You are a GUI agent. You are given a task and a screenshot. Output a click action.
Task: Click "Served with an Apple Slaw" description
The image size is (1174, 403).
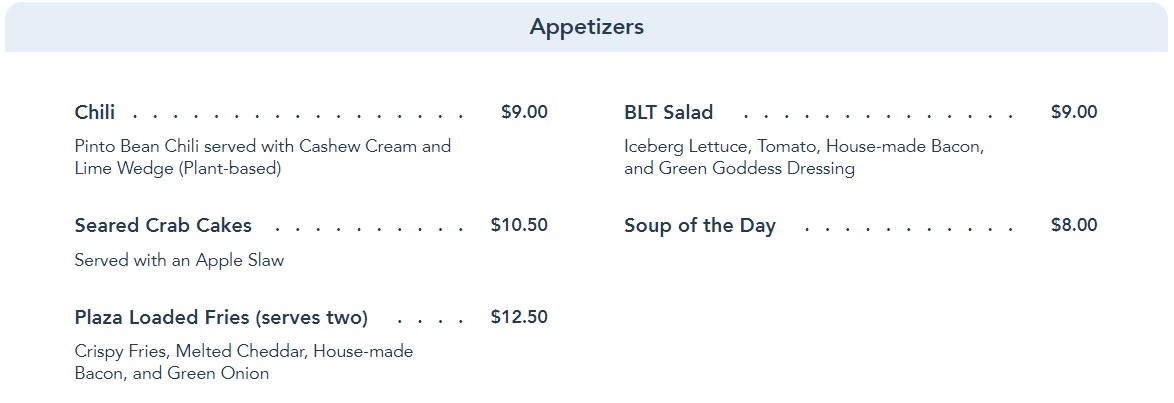point(179,261)
